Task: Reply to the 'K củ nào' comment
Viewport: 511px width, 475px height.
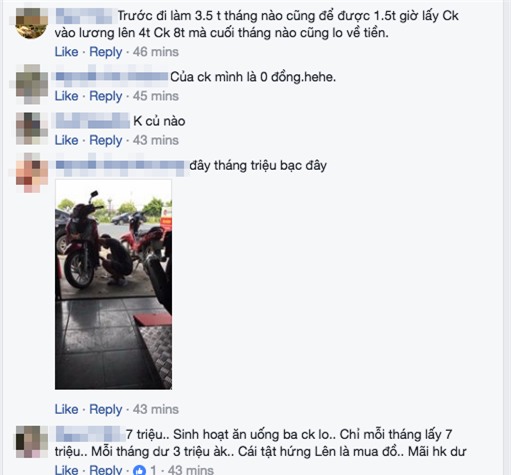Action: tap(106, 140)
